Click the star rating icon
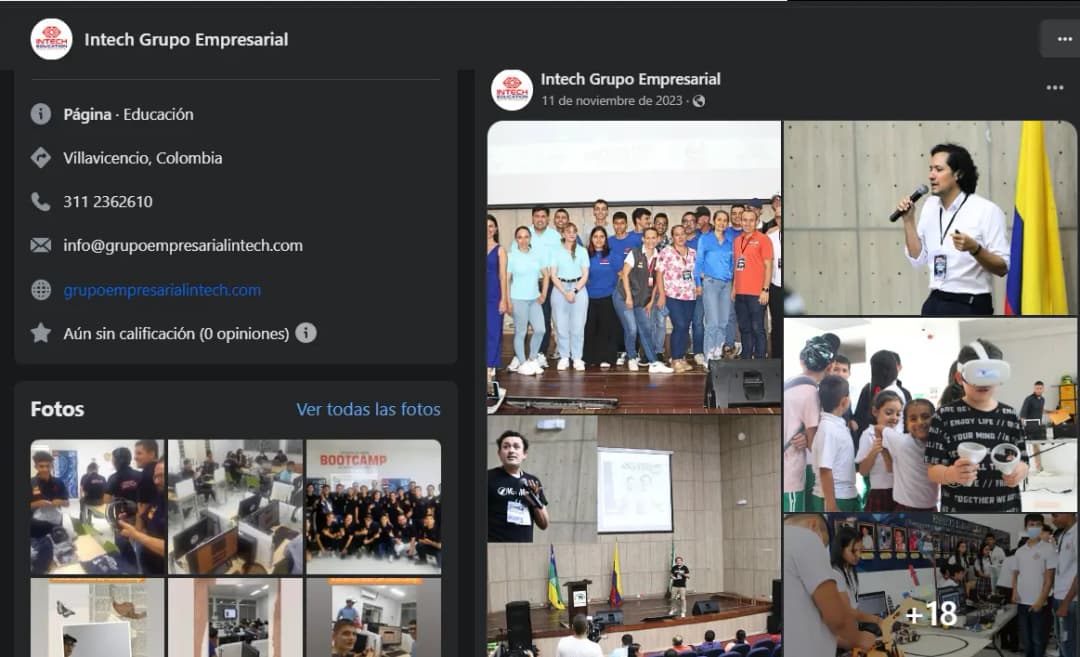Screen dimensions: 1080x657 pos(41,333)
